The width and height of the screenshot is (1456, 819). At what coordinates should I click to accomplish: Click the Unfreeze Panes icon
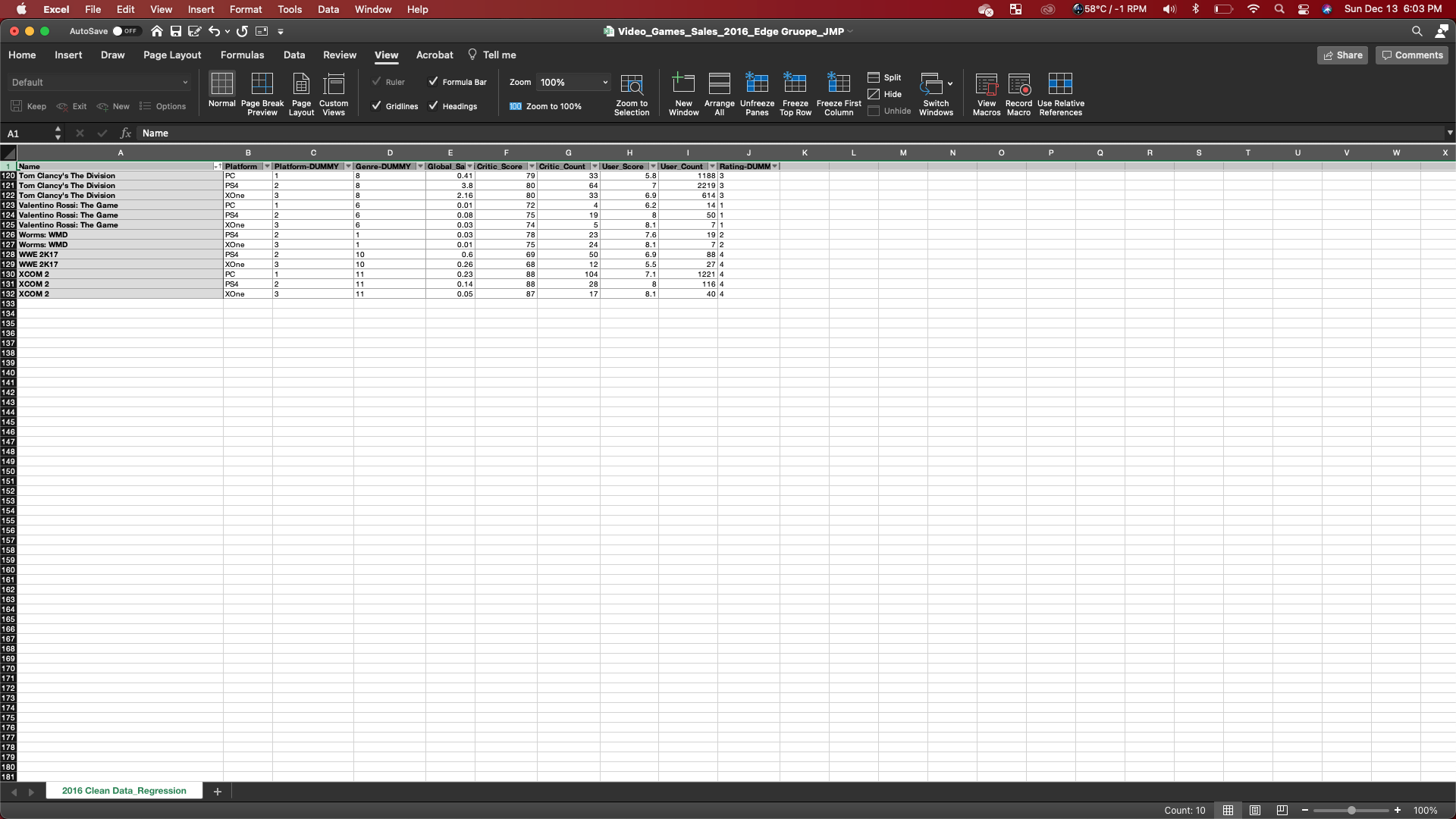757,84
